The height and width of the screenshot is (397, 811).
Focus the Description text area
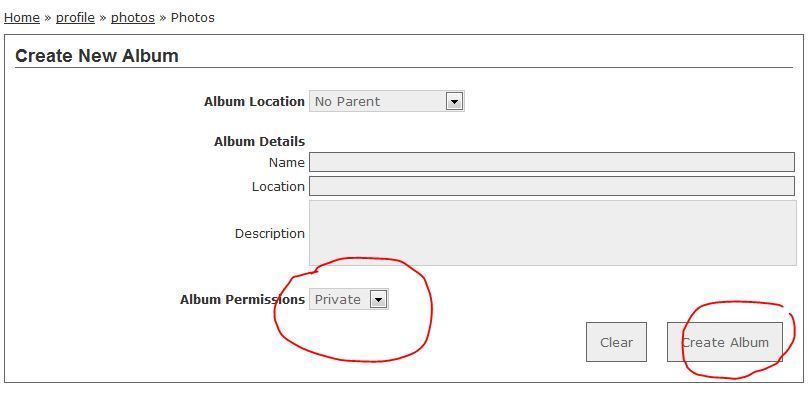pyautogui.click(x=552, y=233)
